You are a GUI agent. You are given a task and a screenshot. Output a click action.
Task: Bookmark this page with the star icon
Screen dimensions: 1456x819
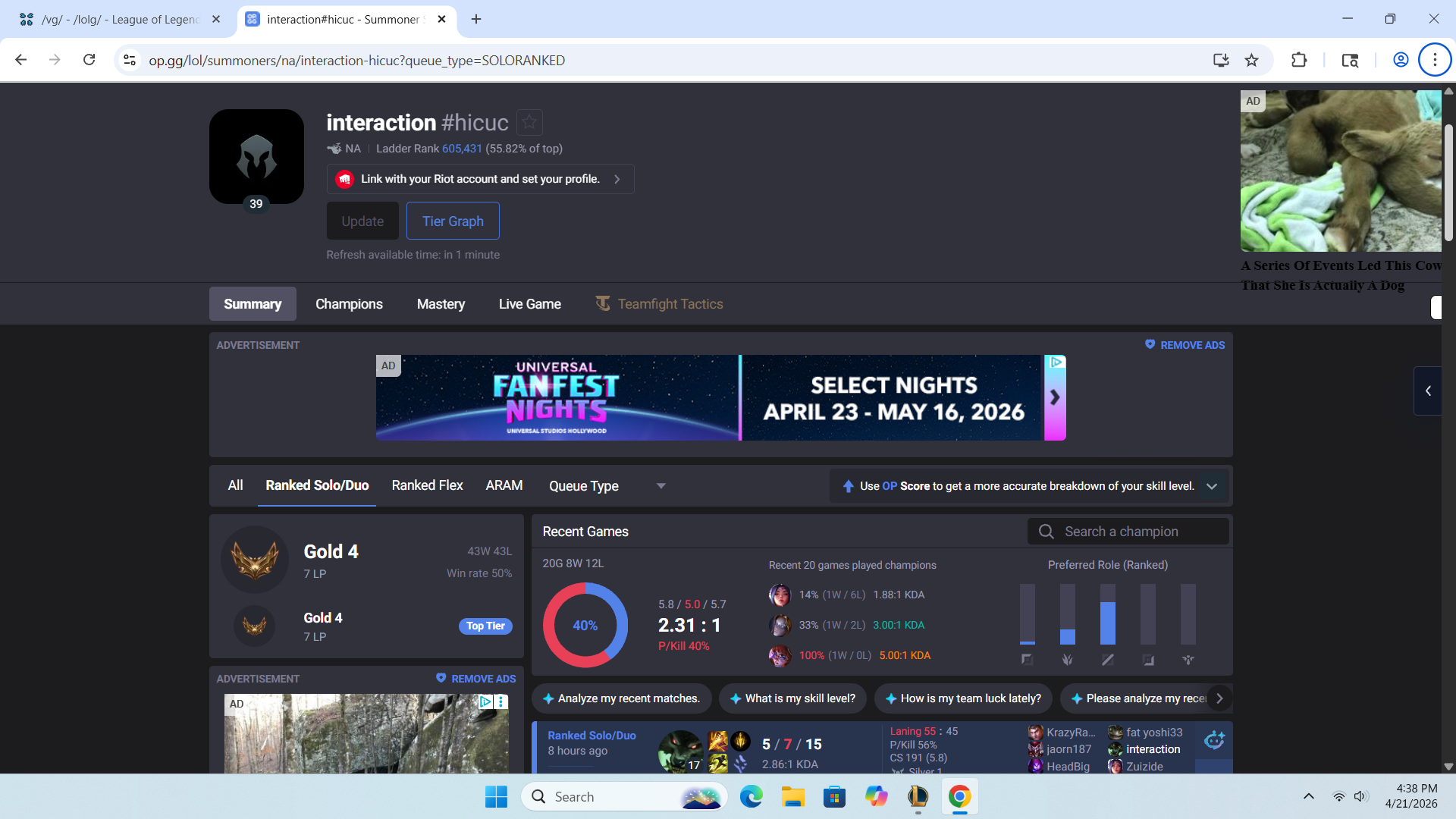click(x=1251, y=60)
